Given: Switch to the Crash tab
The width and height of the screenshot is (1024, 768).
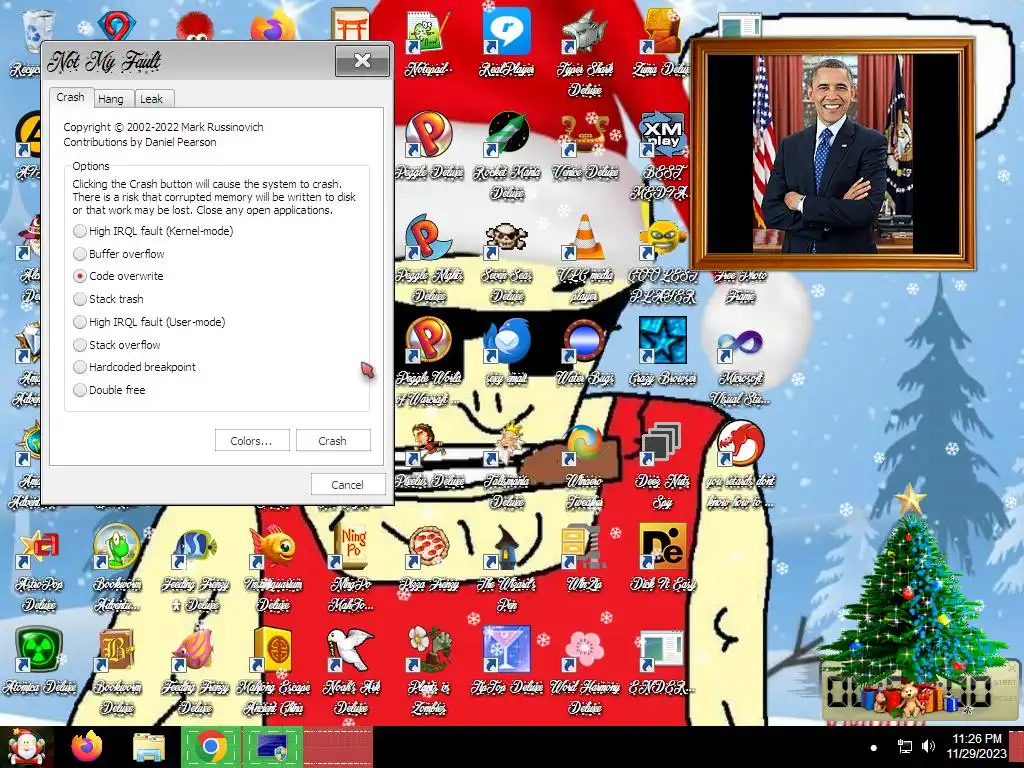Looking at the screenshot, I should 71,97.
